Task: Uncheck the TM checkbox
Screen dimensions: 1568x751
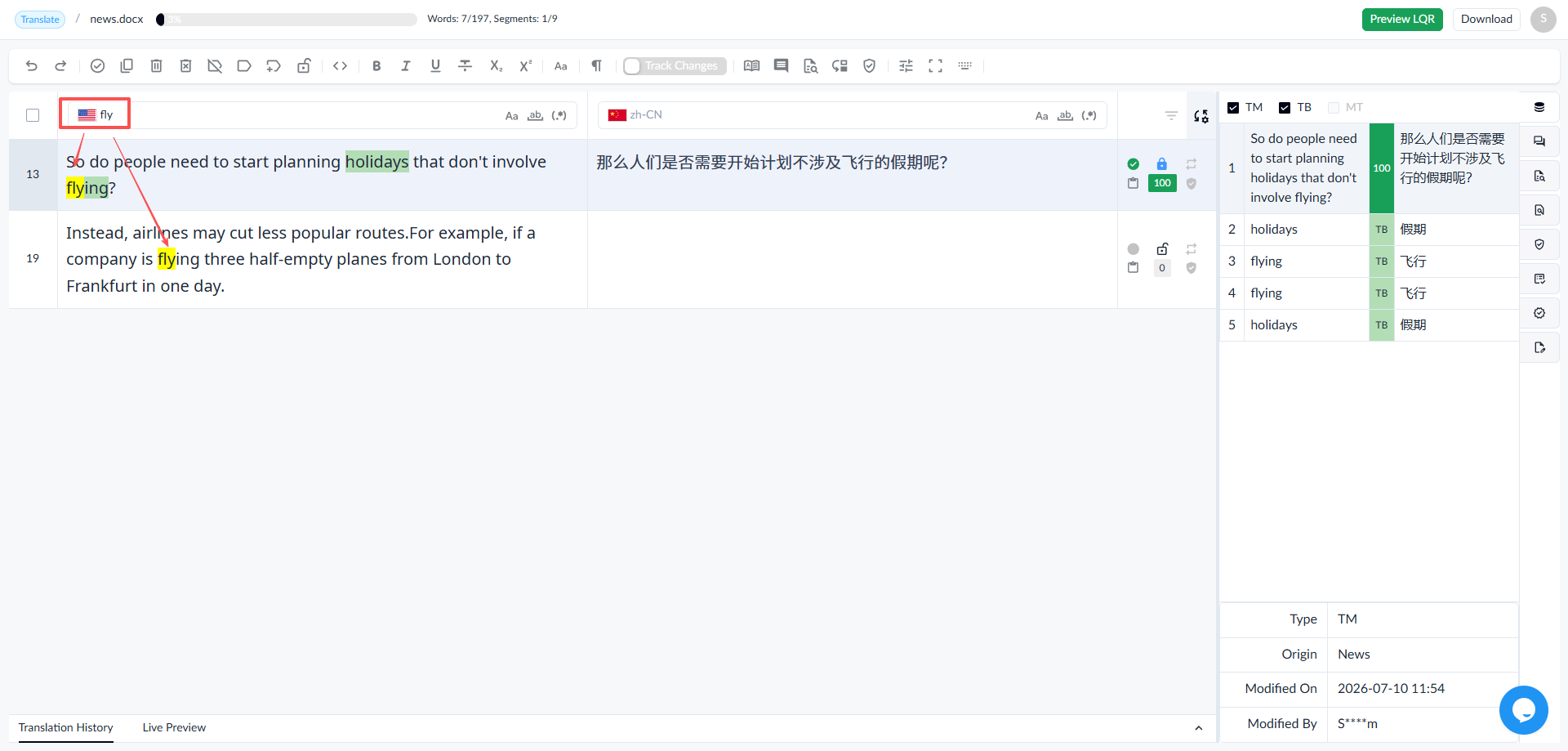Action: [x=1233, y=108]
